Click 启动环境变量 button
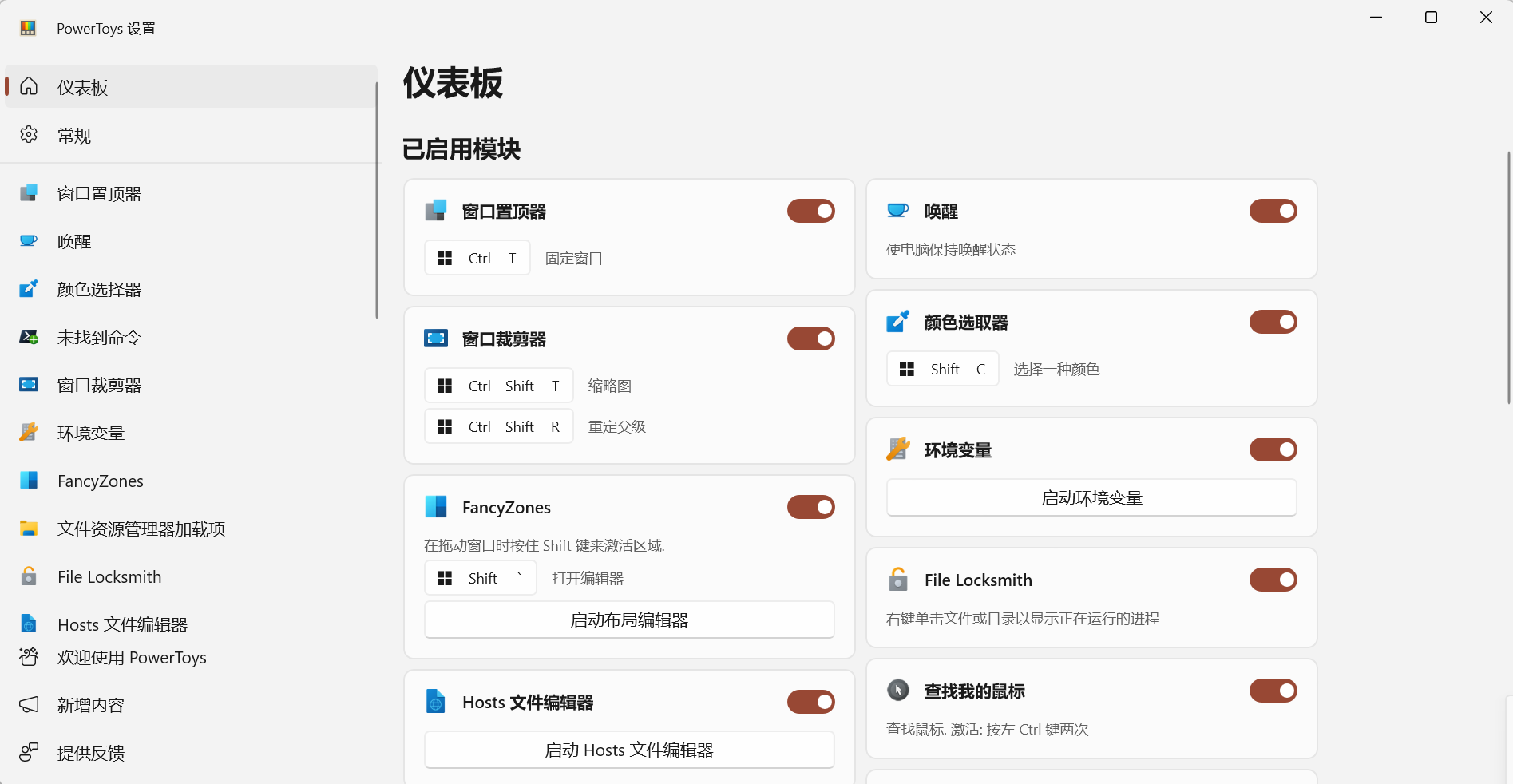 [1091, 497]
